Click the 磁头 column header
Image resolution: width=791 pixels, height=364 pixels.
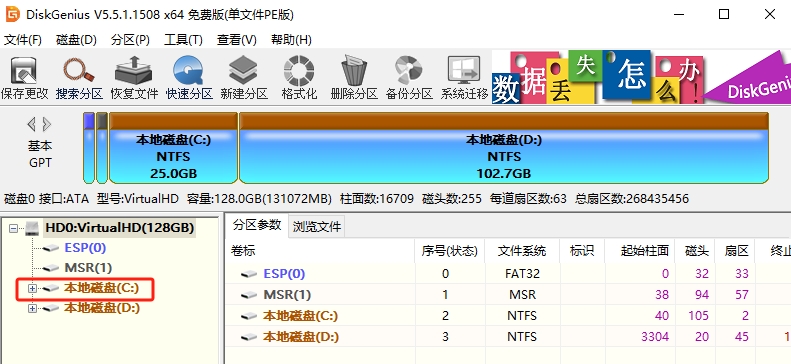click(x=696, y=251)
